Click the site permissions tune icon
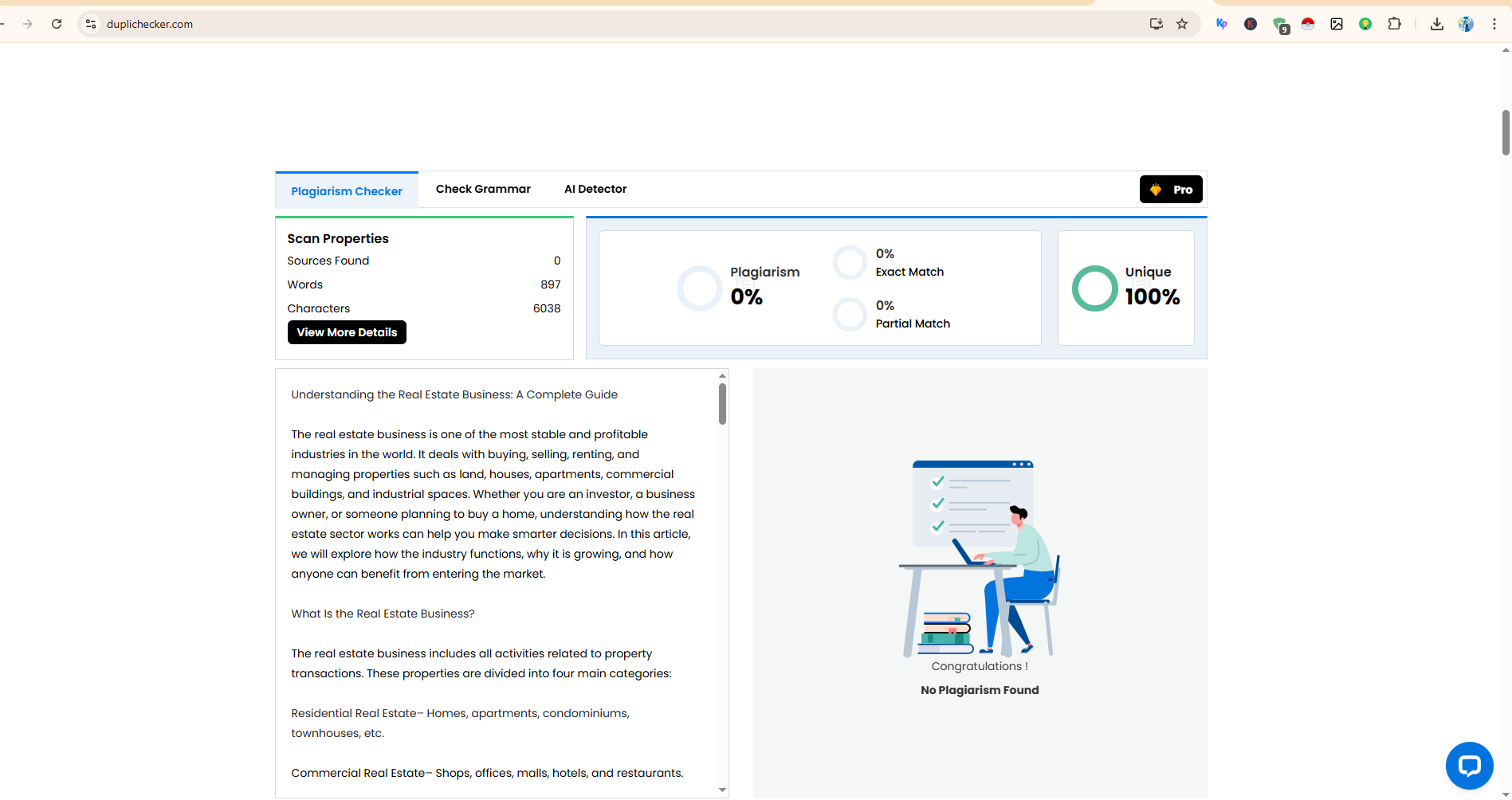 [x=91, y=24]
